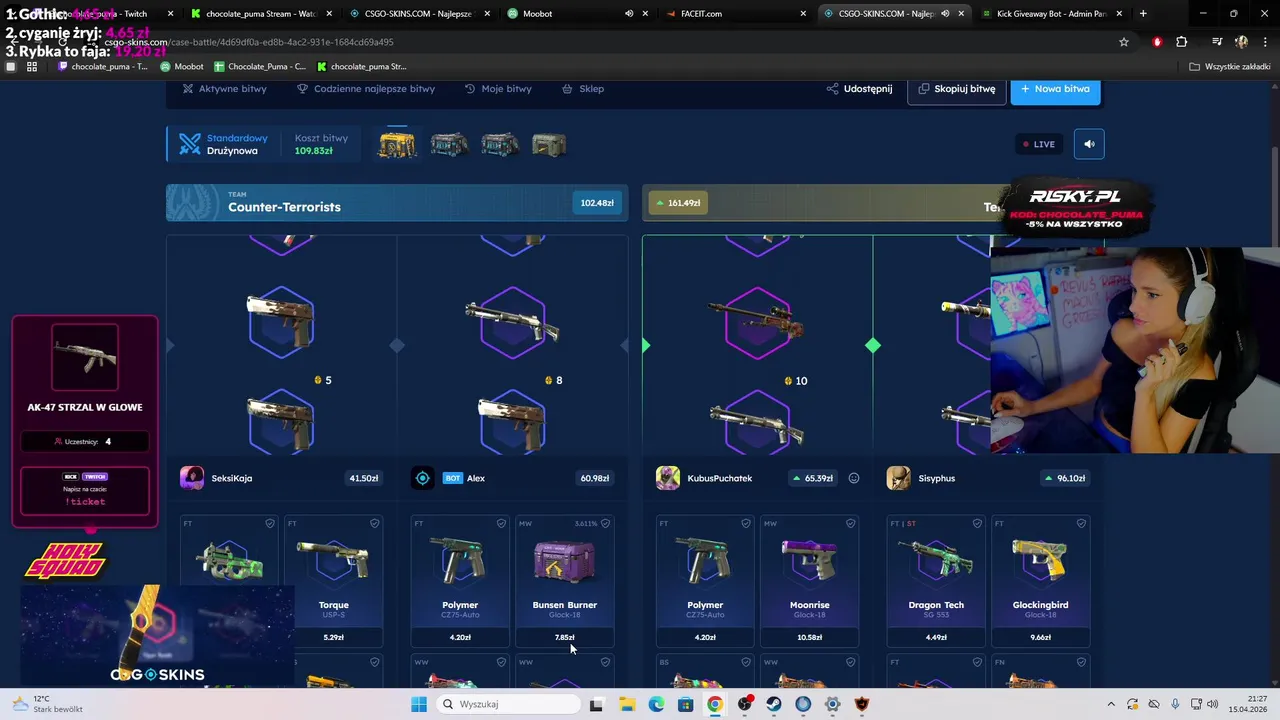Screen dimensions: 1280x720
Task: Launch Steam from the taskbar
Action: coord(774,704)
